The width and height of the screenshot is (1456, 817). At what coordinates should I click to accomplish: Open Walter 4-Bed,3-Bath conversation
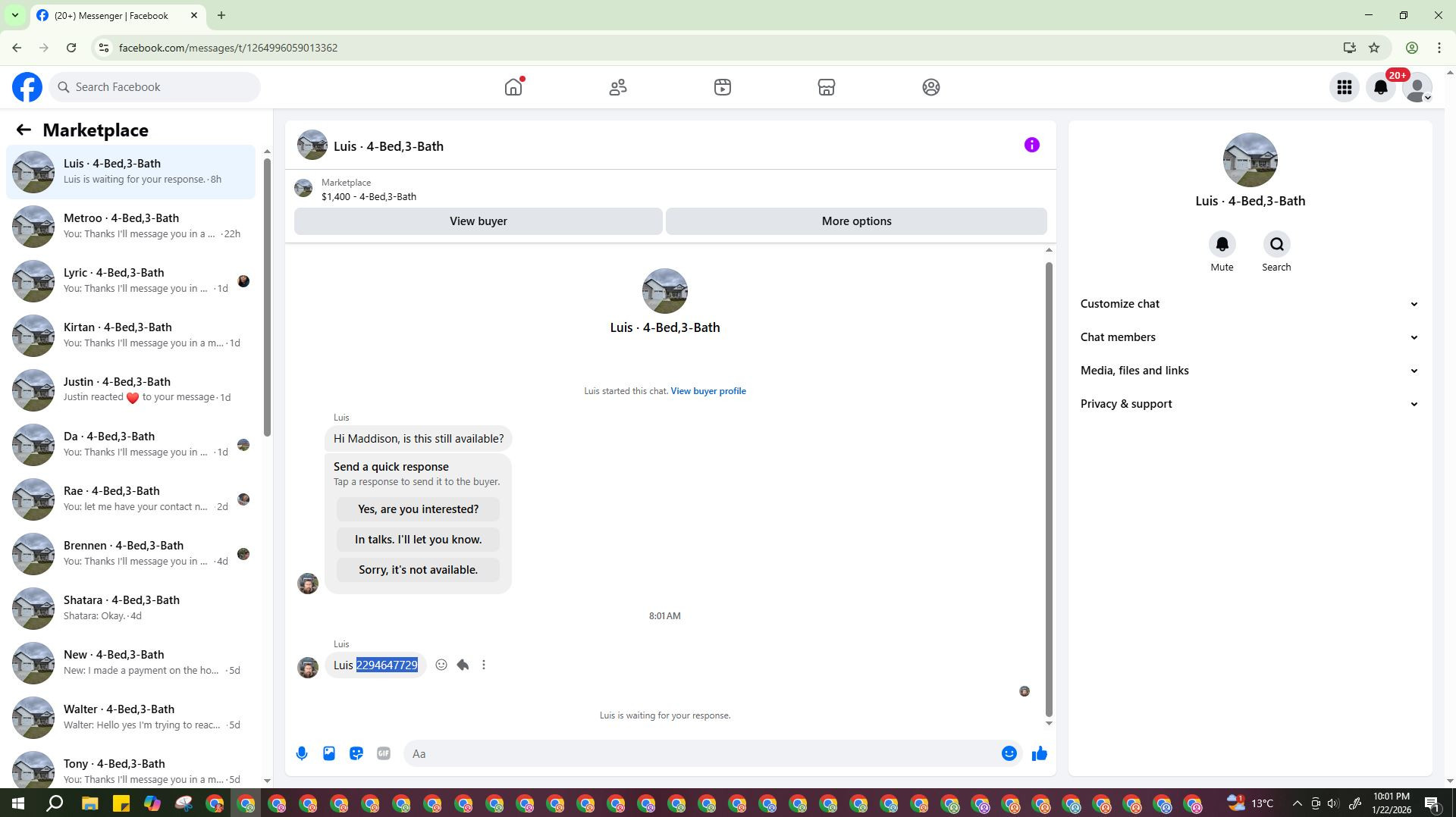[x=131, y=718]
